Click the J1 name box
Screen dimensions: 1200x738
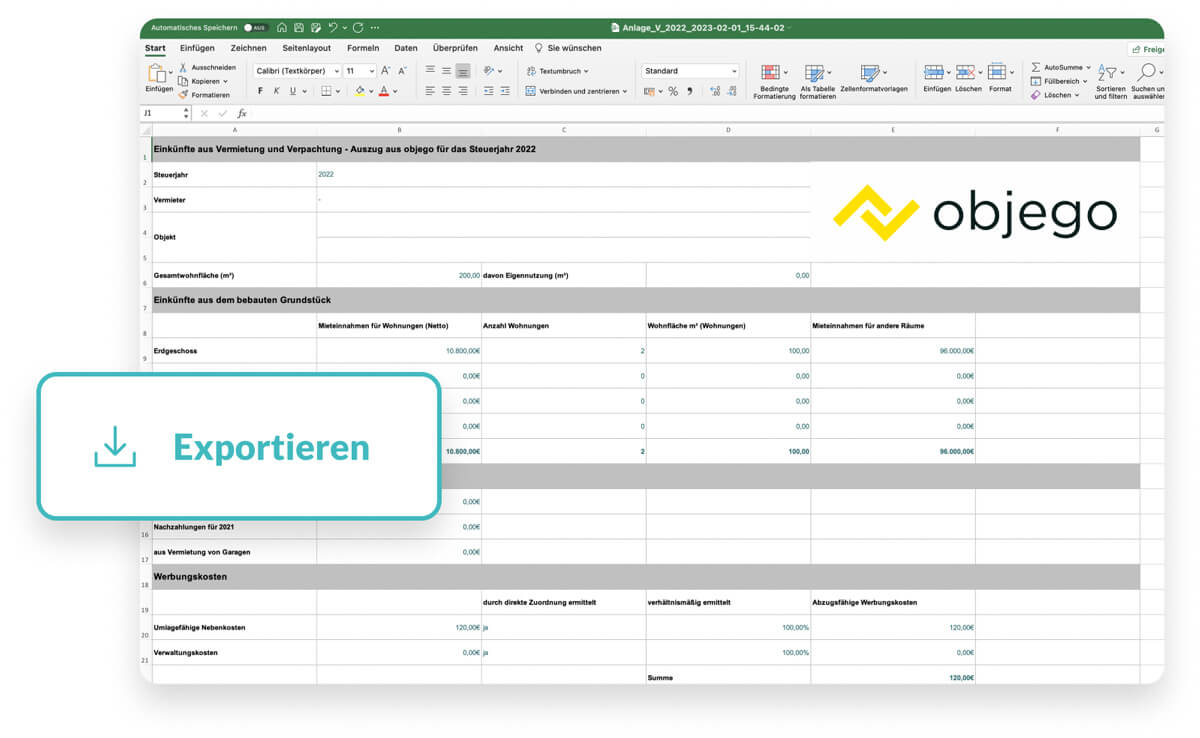[x=165, y=113]
